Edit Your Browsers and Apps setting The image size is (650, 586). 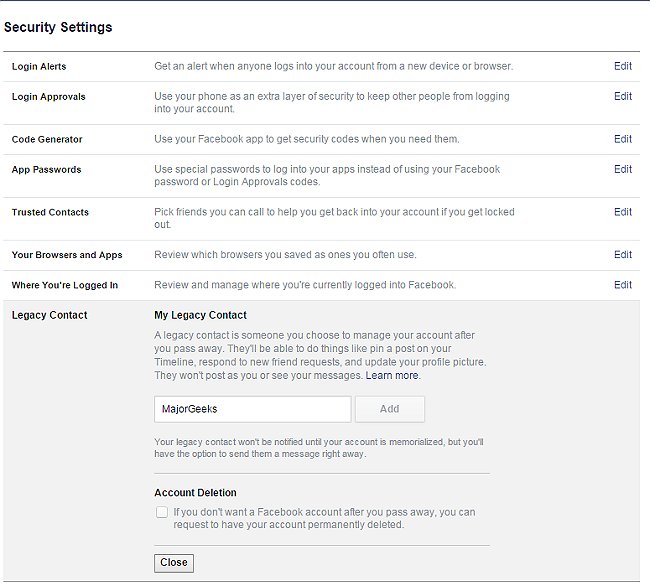click(622, 255)
